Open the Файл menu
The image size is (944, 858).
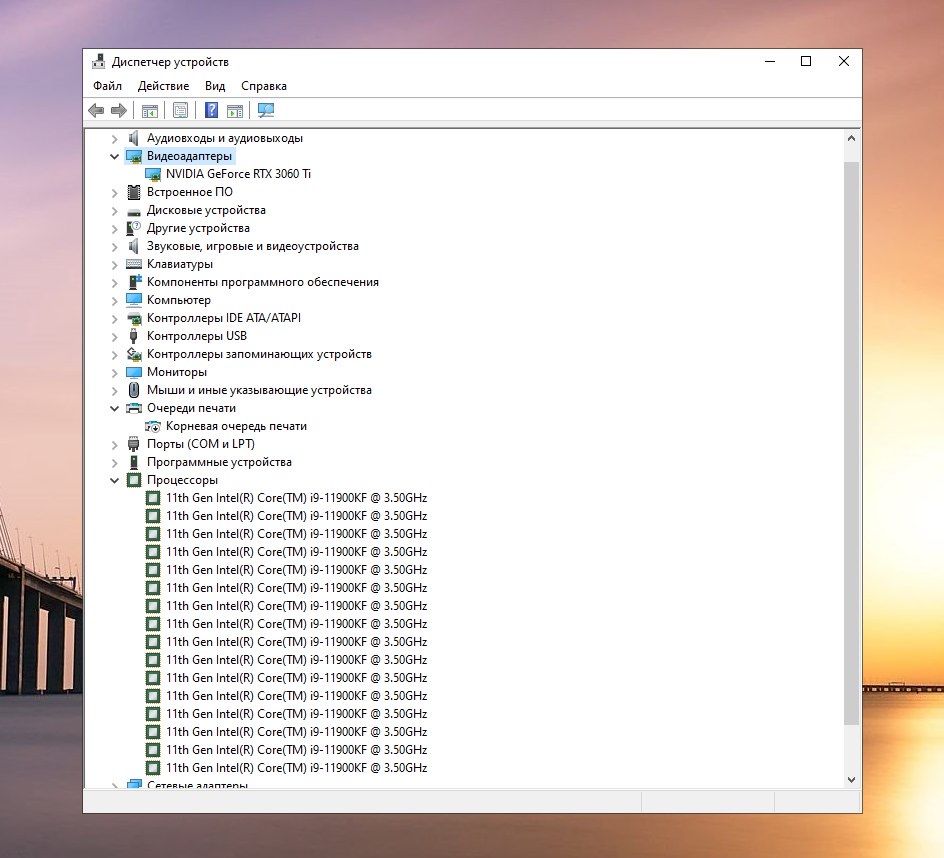coord(107,85)
